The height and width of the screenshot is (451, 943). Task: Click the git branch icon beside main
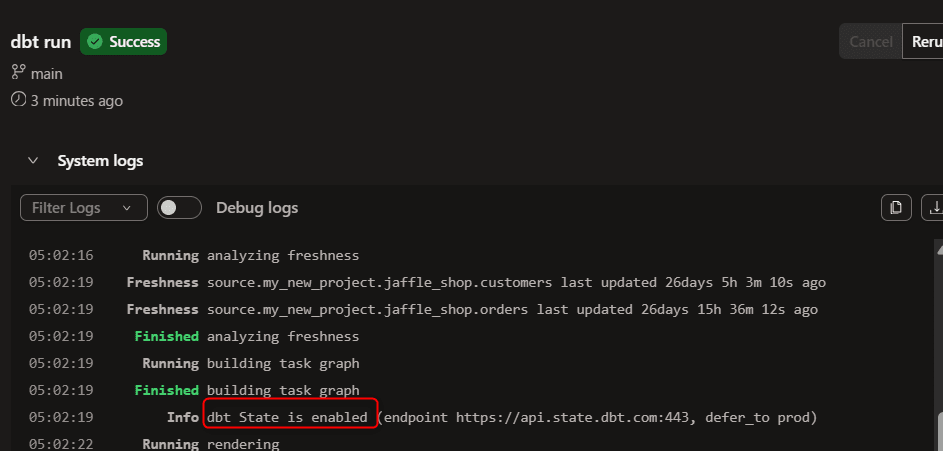[x=17, y=73]
